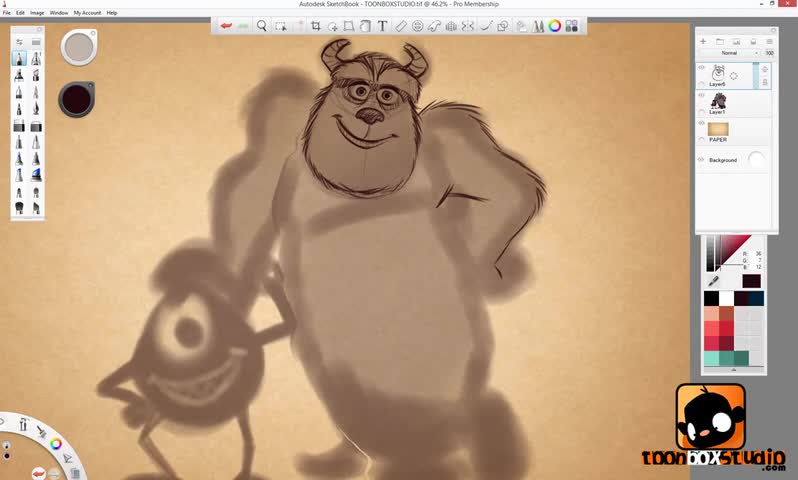Open the Perspective guides tool

[451, 26]
